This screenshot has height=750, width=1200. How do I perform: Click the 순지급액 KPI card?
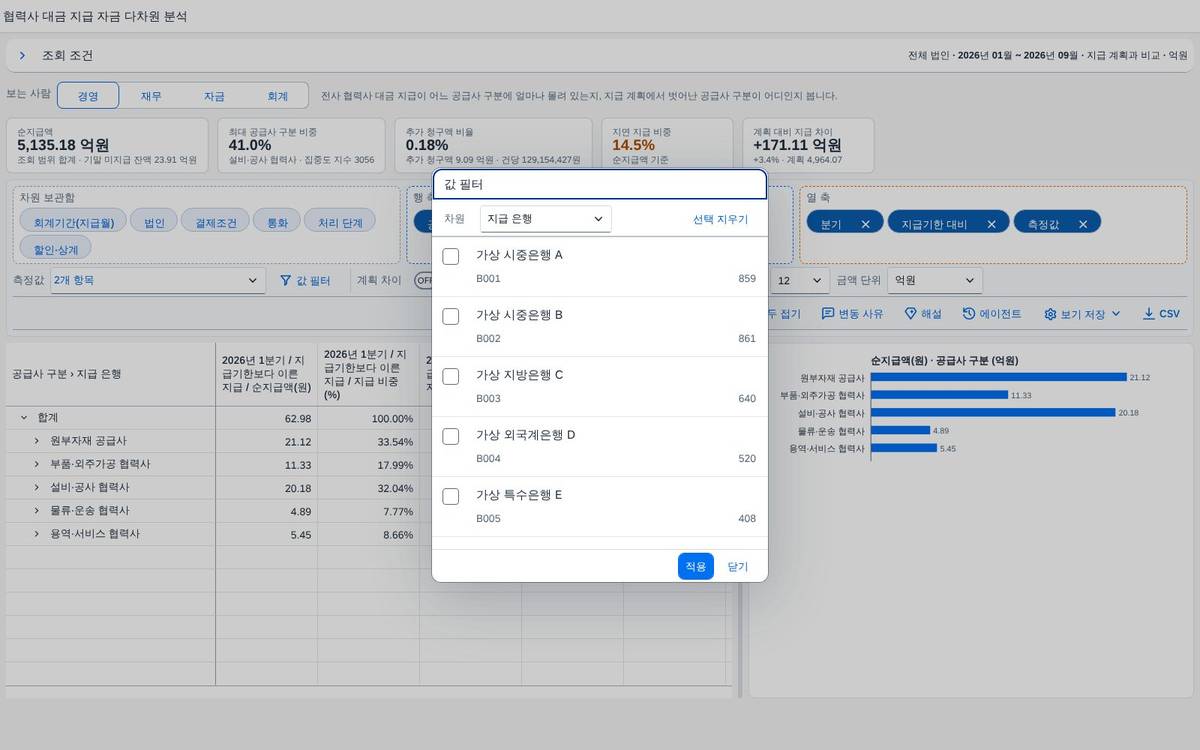tap(107, 145)
